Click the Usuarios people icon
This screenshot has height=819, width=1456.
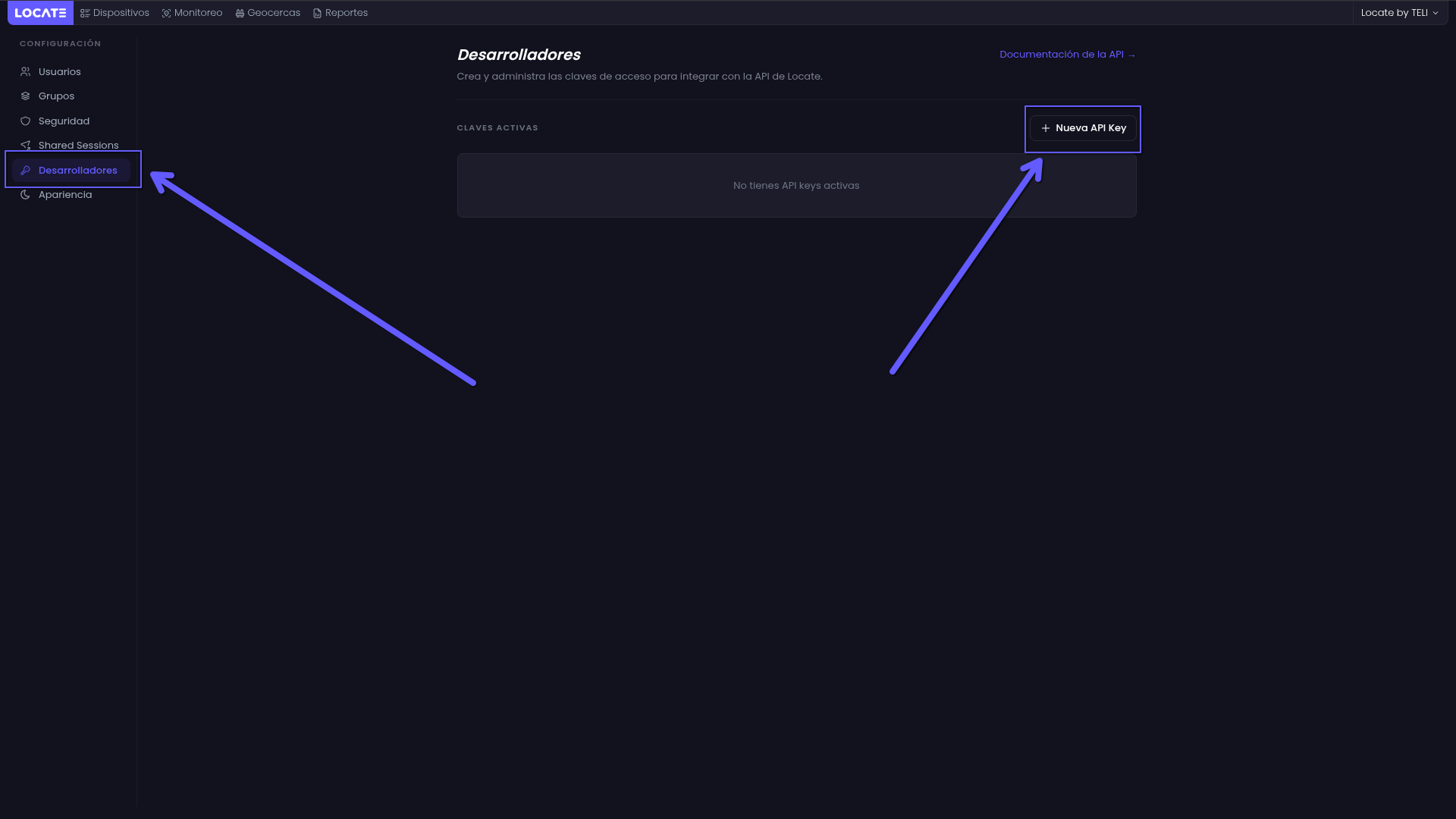[x=25, y=72]
